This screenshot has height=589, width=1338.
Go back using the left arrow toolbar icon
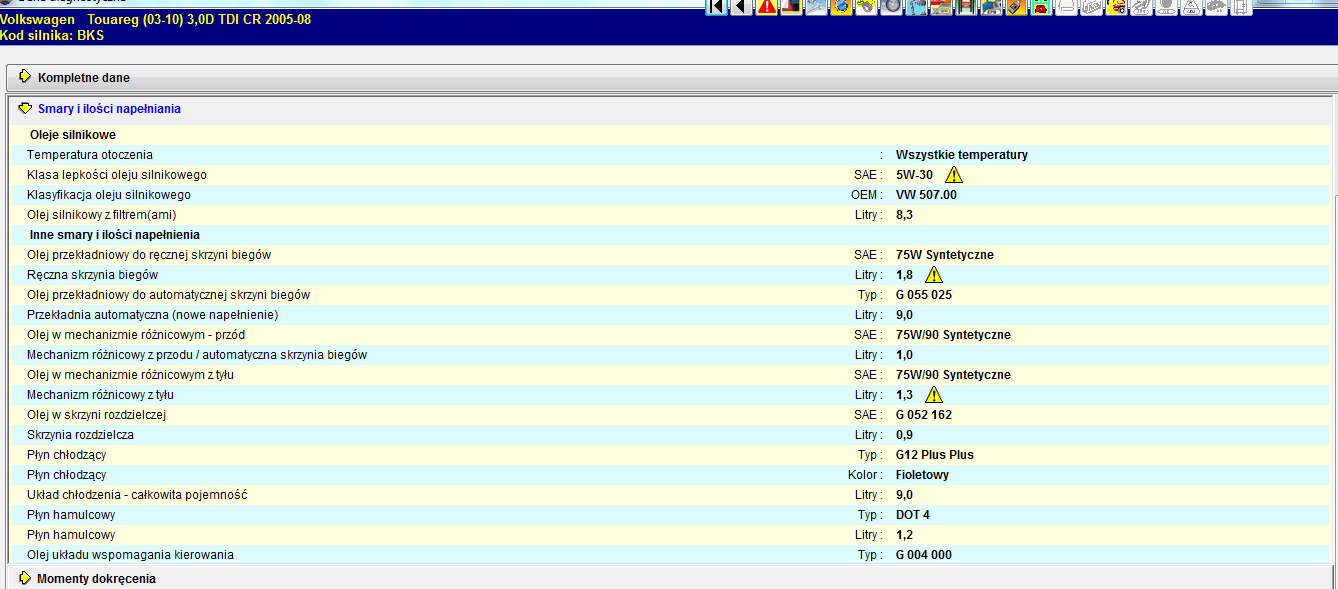(742, 8)
